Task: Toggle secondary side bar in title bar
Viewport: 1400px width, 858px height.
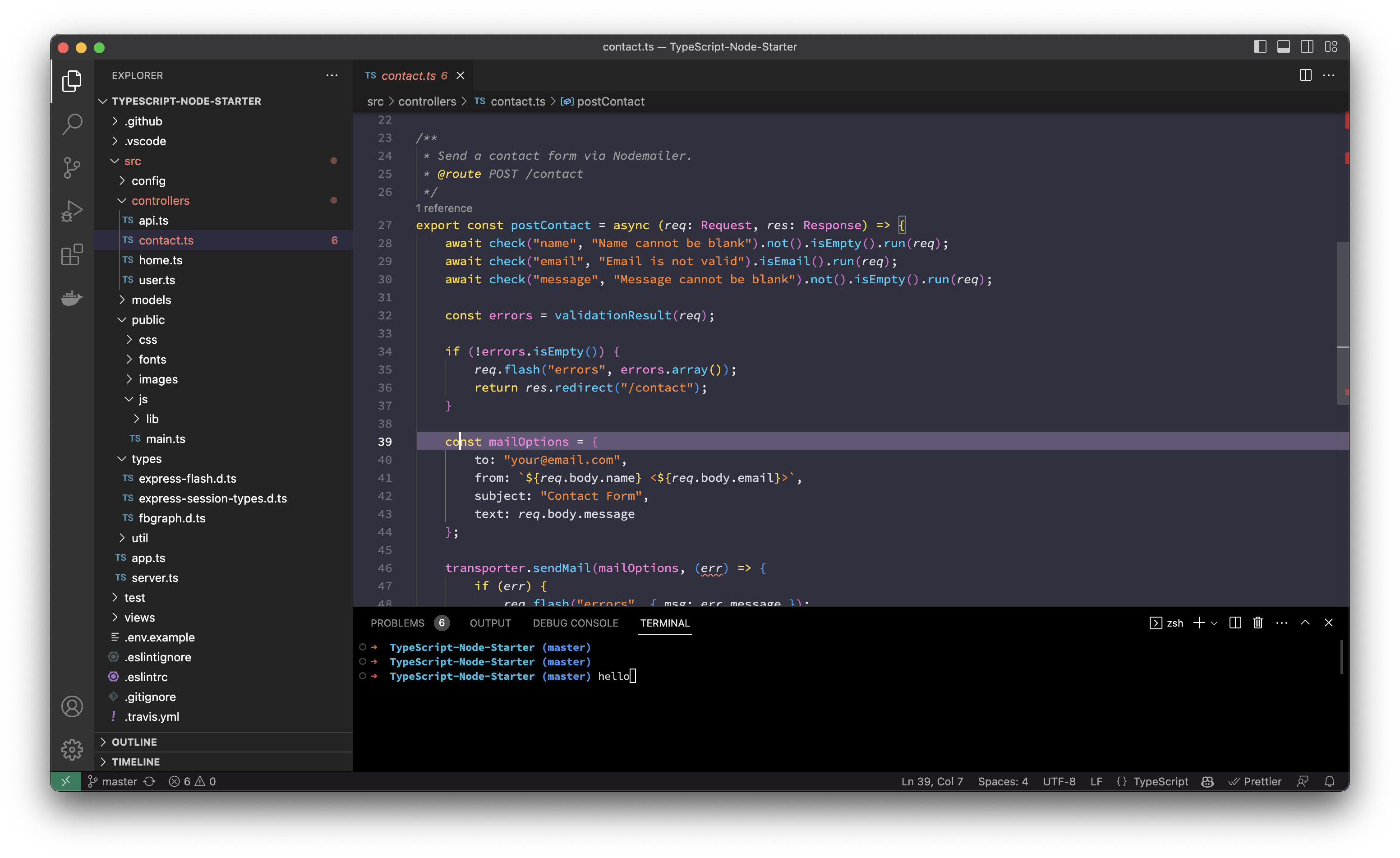Action: point(1307,46)
